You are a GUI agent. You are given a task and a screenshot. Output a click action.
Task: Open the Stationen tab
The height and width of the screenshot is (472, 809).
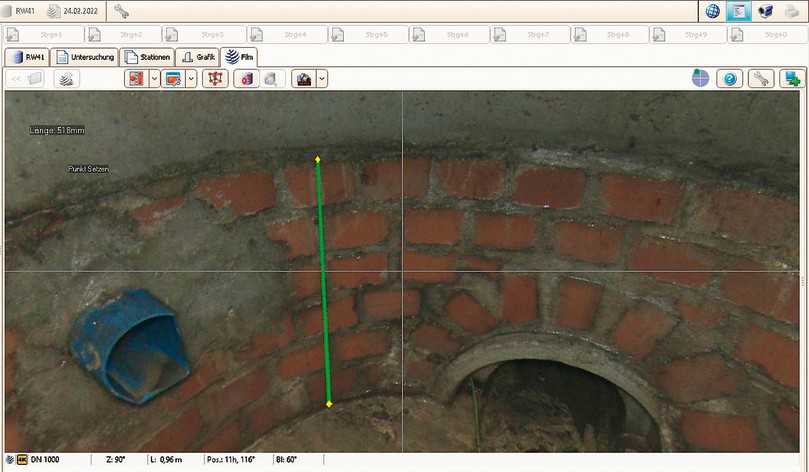[148, 57]
